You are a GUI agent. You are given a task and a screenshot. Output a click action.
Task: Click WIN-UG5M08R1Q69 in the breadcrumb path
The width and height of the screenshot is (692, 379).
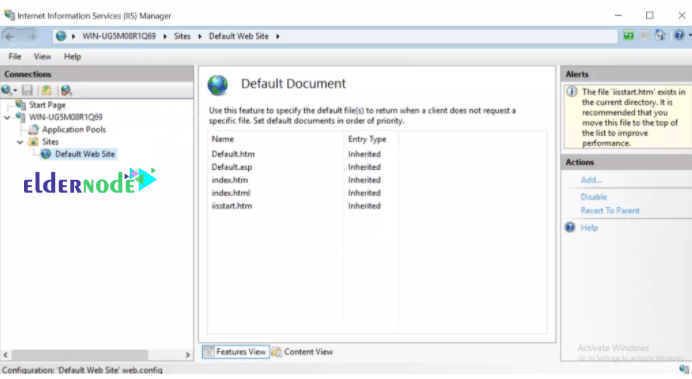click(x=119, y=36)
